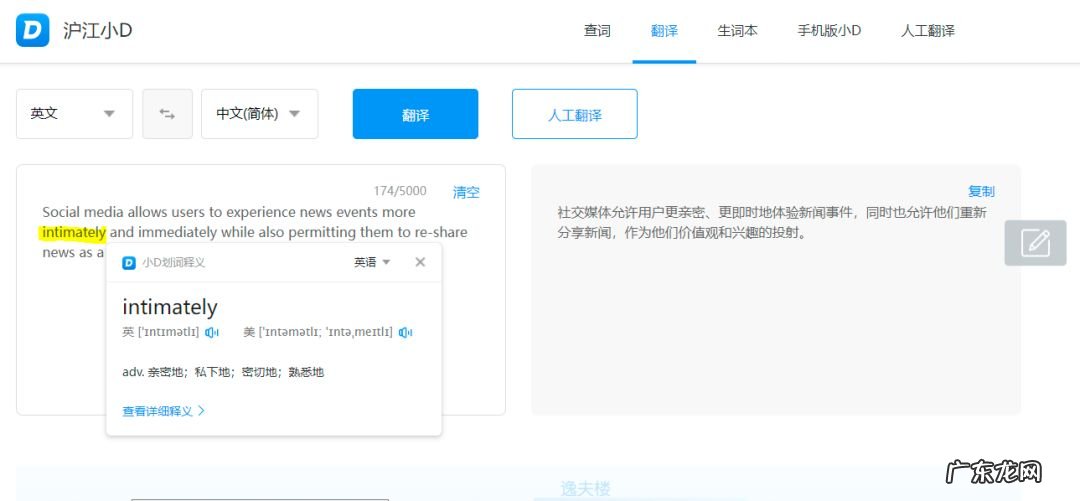Open the 生词本 tab

(737, 31)
